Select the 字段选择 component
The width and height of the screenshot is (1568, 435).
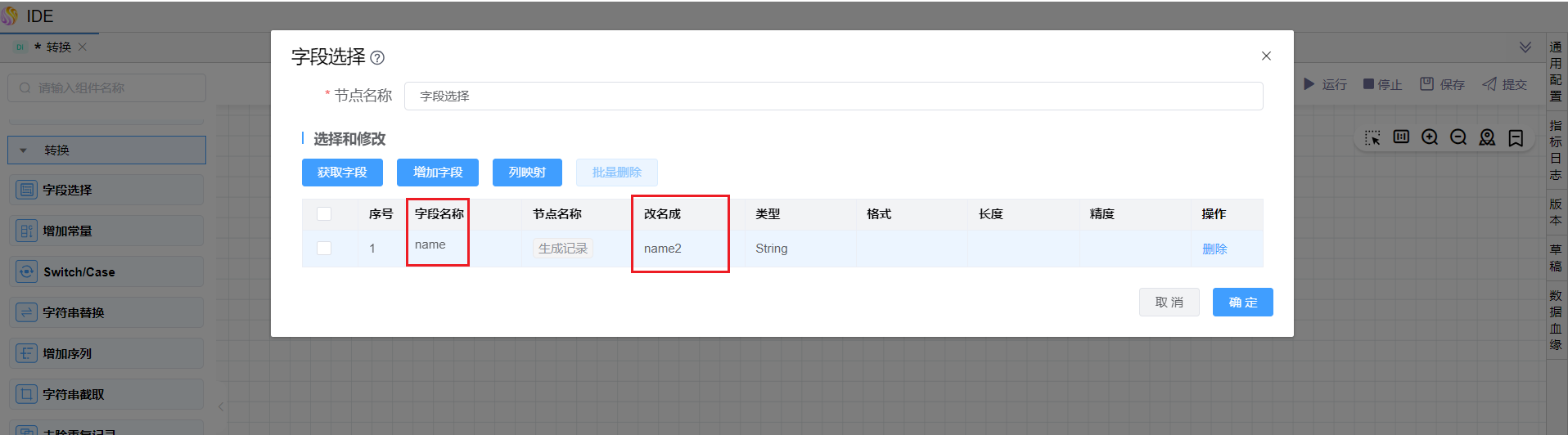106,190
